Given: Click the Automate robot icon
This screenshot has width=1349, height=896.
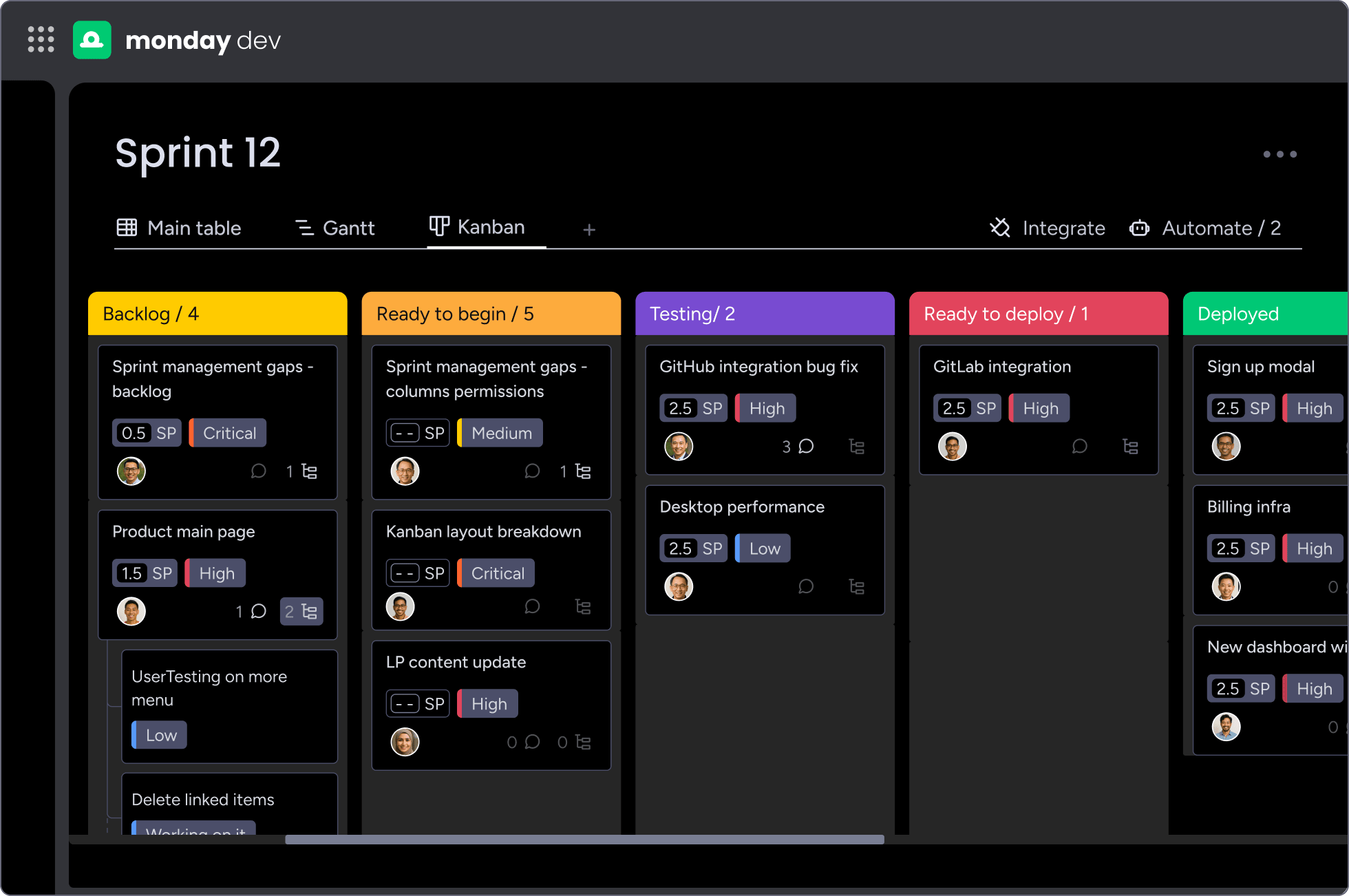Looking at the screenshot, I should tap(1139, 228).
